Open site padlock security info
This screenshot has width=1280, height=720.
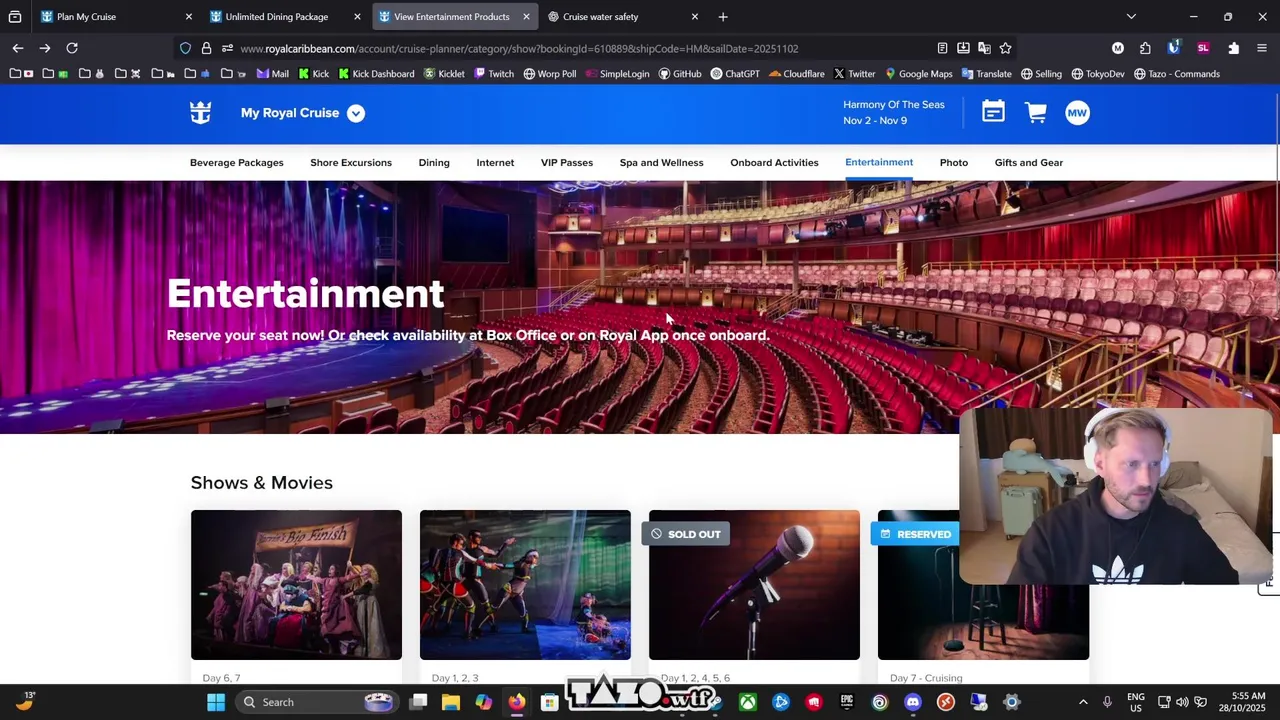206,48
